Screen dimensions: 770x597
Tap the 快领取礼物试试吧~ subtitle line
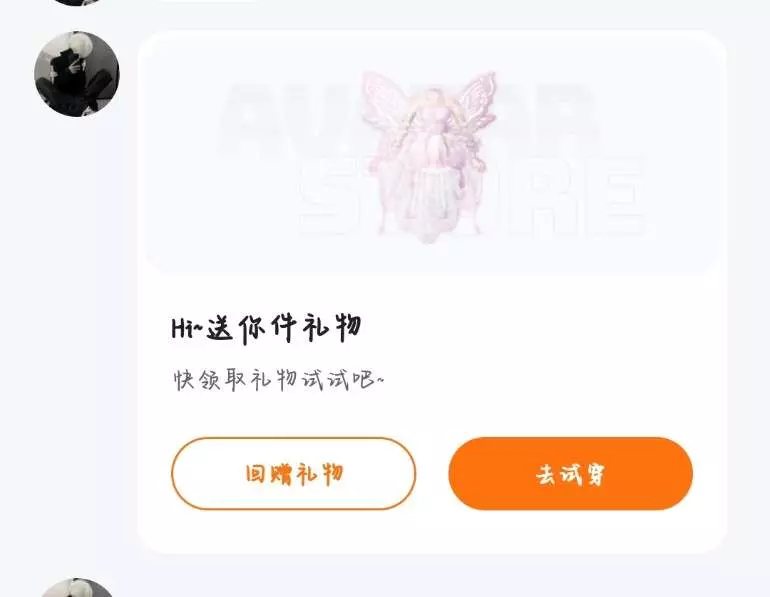coord(278,380)
